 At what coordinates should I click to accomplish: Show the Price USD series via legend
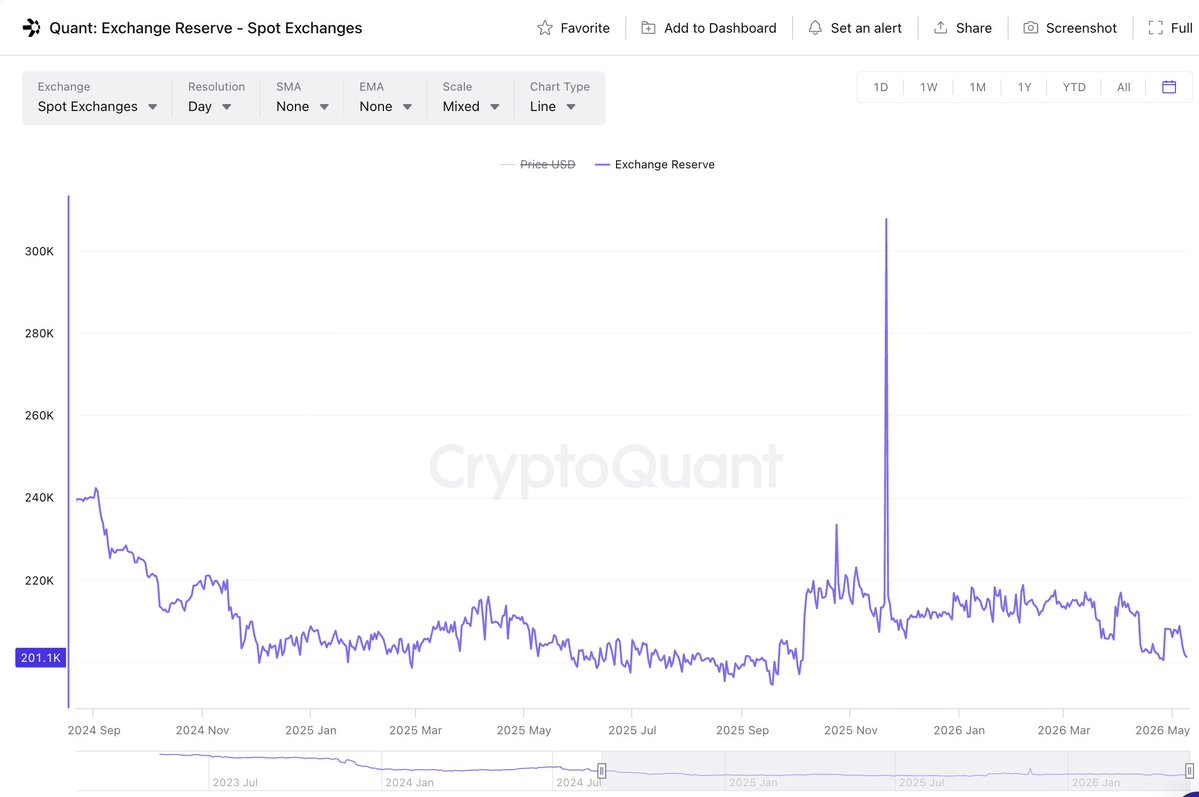click(538, 164)
